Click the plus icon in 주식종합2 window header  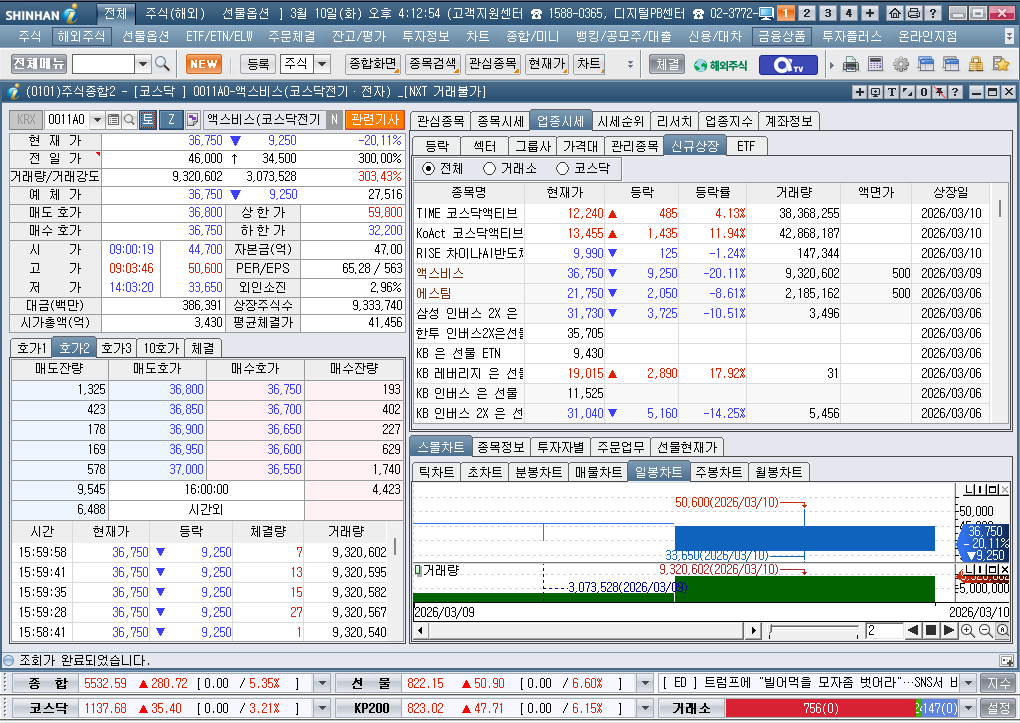click(860, 92)
